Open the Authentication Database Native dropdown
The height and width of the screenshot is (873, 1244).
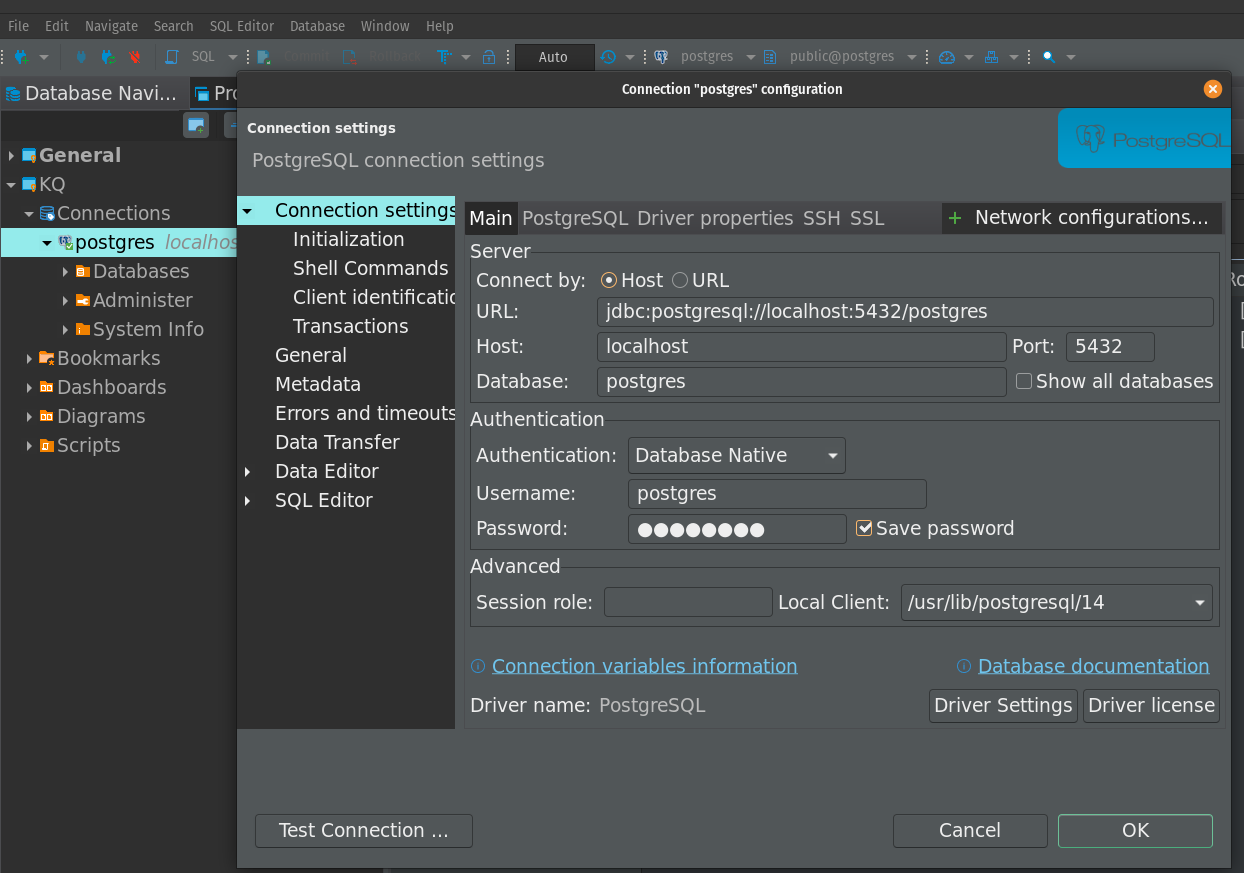[737, 455]
